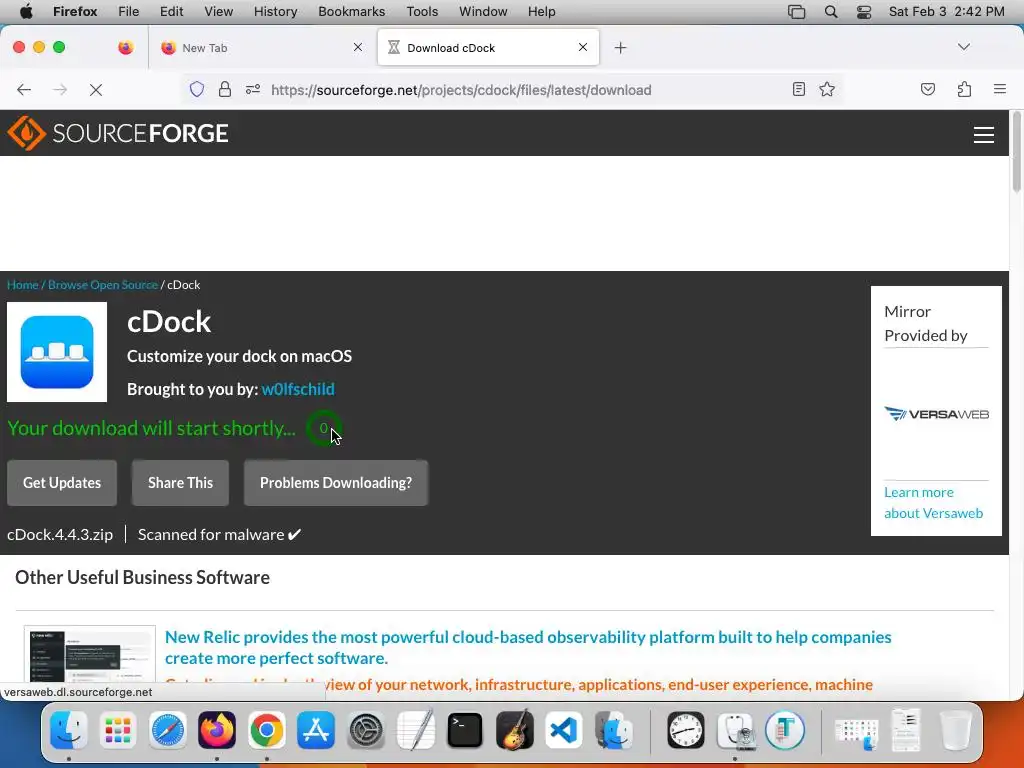Click the Share This button
1024x768 pixels.
(x=180, y=483)
